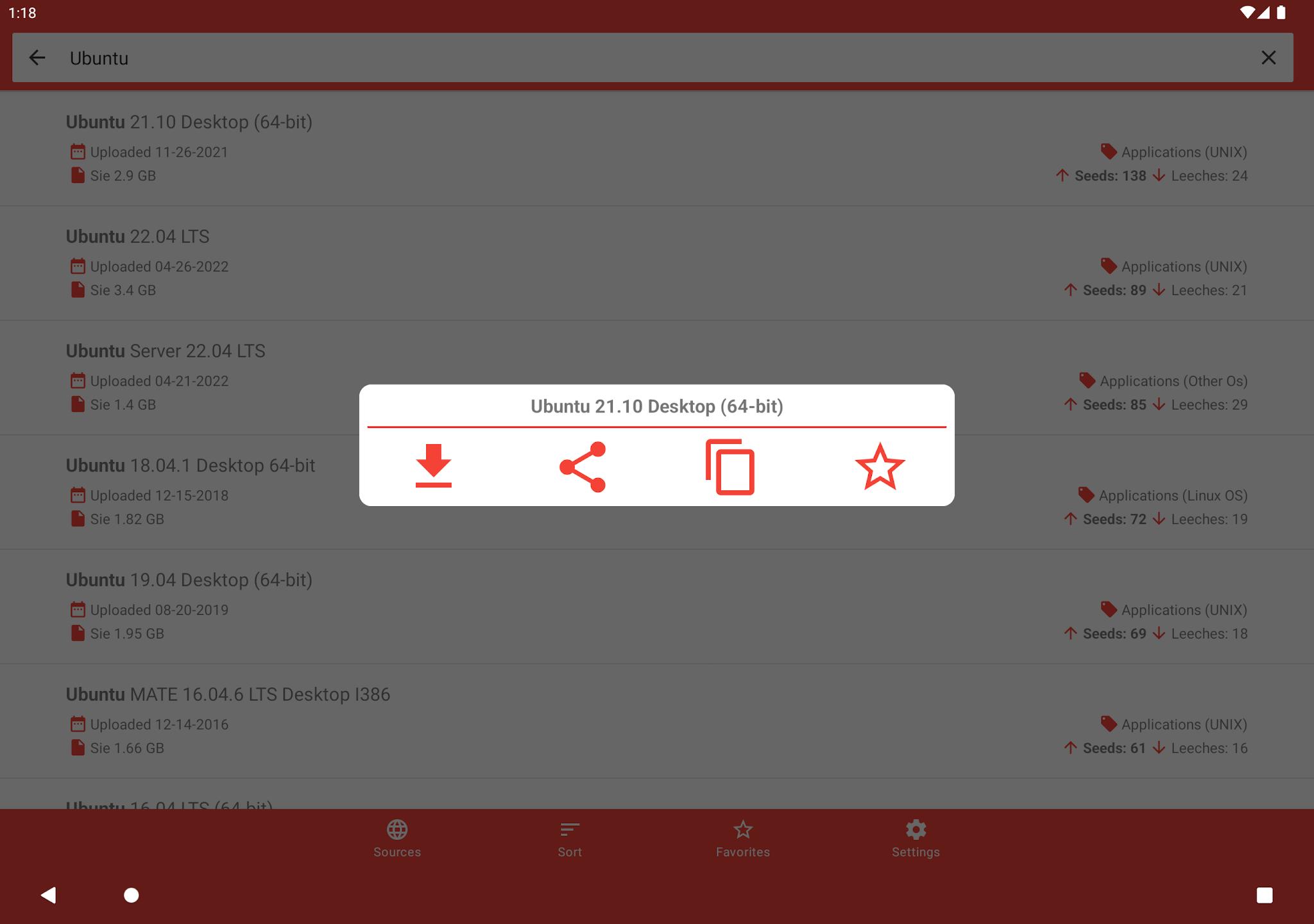This screenshot has height=924, width=1314.
Task: Click the download icon for Ubuntu 21.10
Action: click(432, 464)
